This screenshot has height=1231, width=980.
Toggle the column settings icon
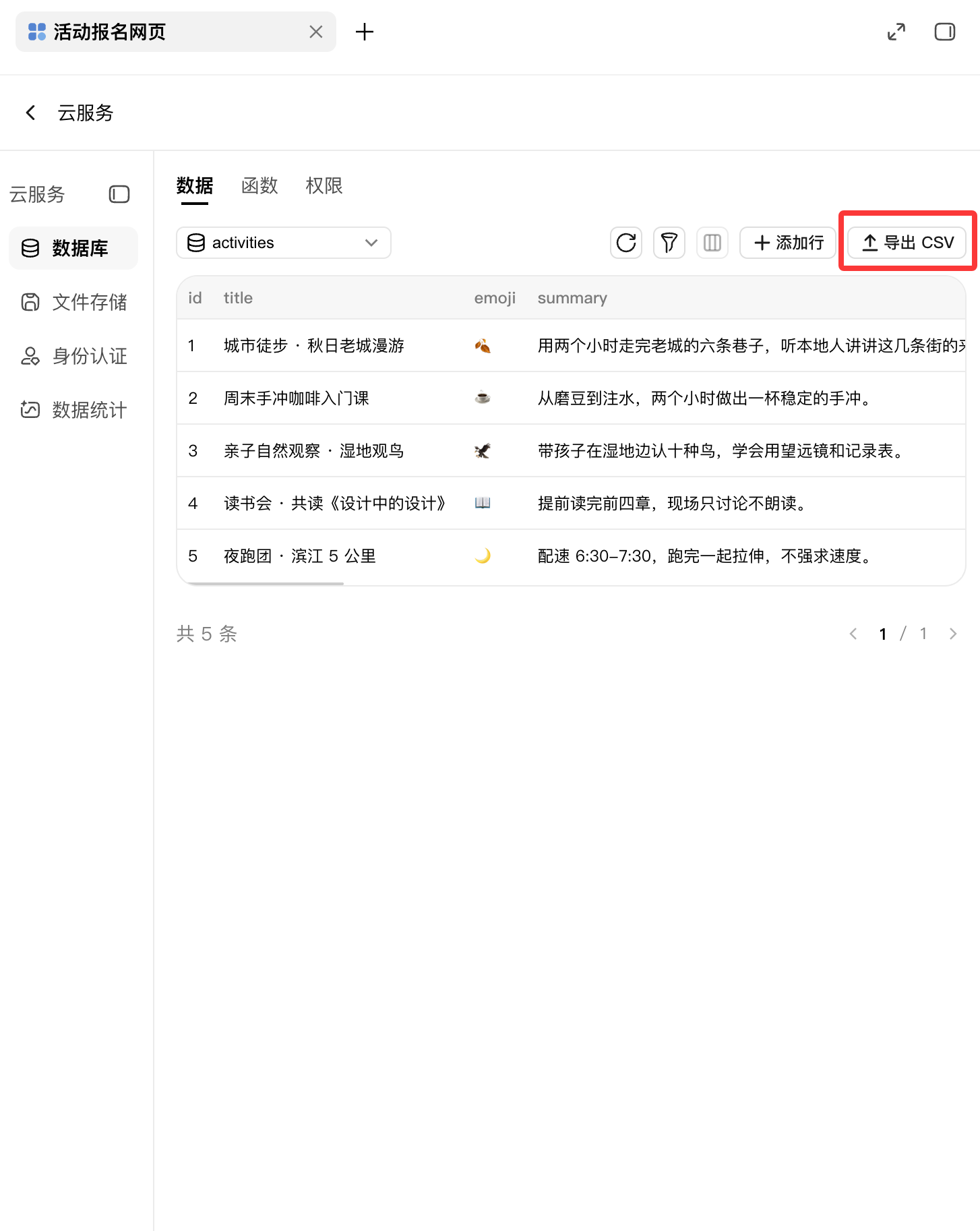point(712,243)
